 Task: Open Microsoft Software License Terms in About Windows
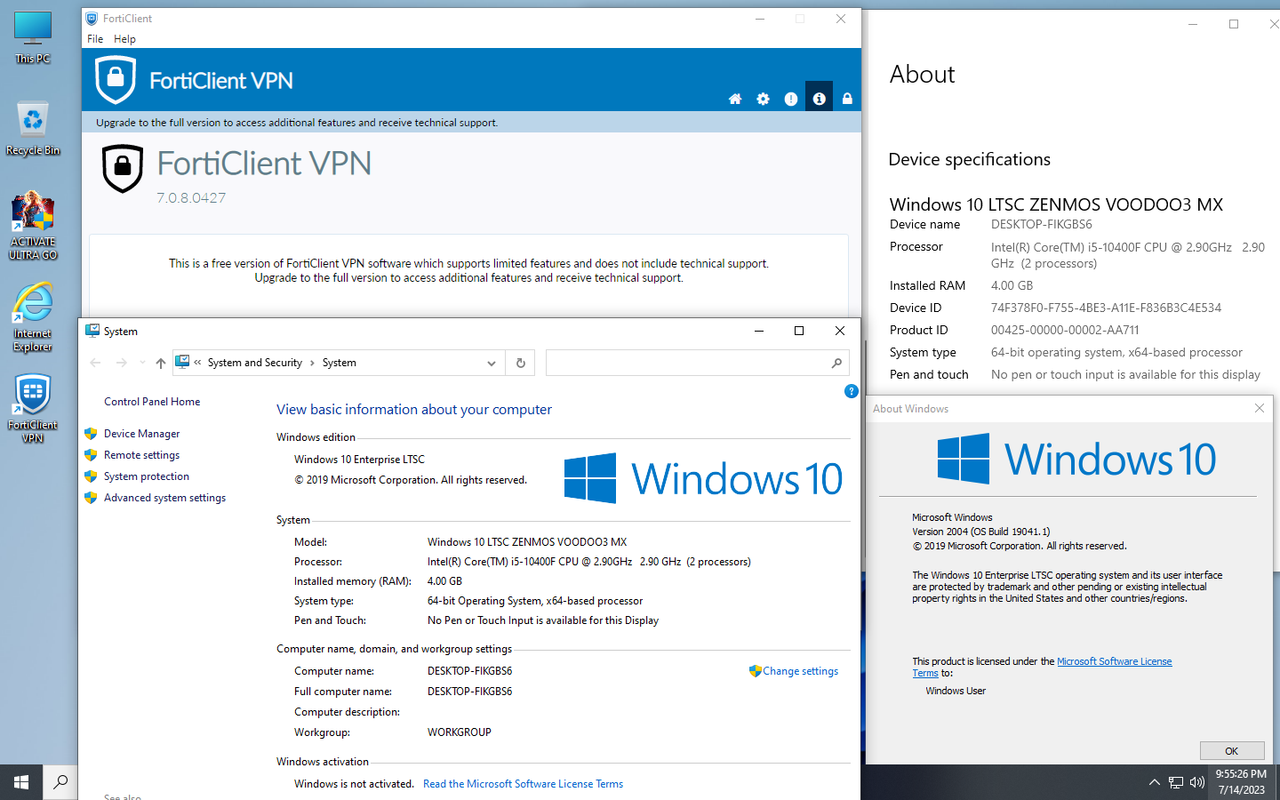1114,661
